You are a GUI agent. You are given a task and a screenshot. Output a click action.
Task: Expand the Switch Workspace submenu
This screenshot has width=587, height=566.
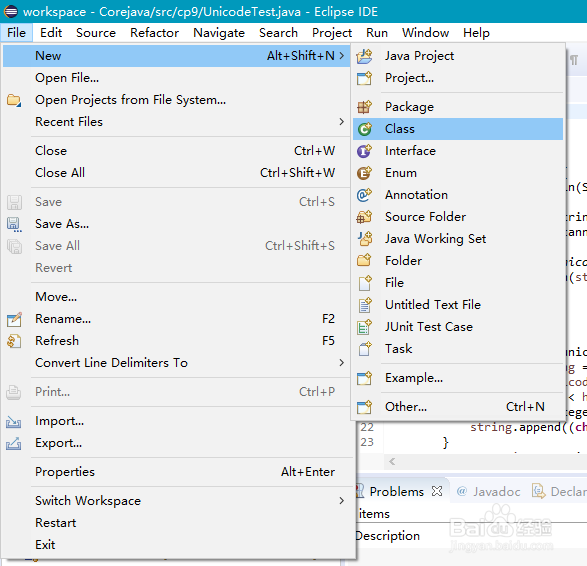pos(341,500)
